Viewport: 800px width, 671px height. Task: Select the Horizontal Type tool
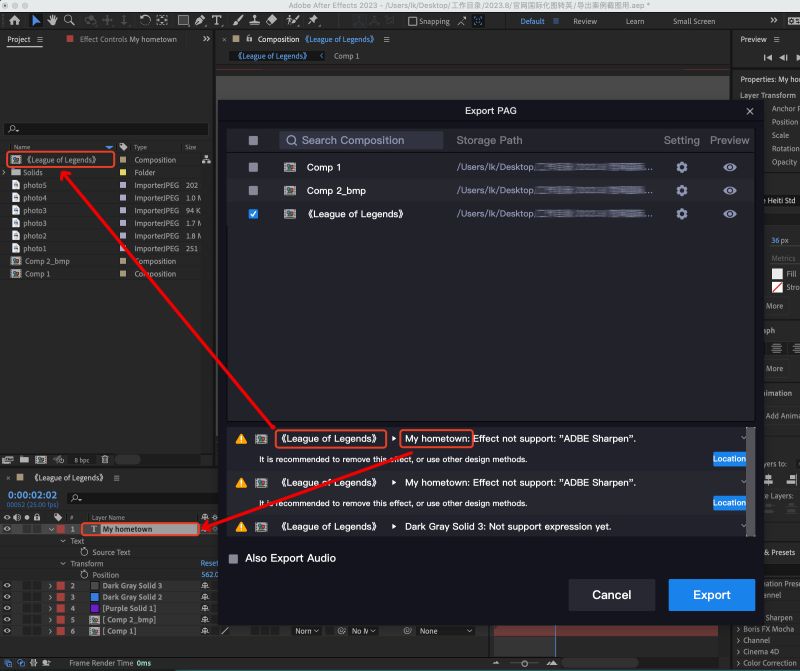[x=217, y=19]
